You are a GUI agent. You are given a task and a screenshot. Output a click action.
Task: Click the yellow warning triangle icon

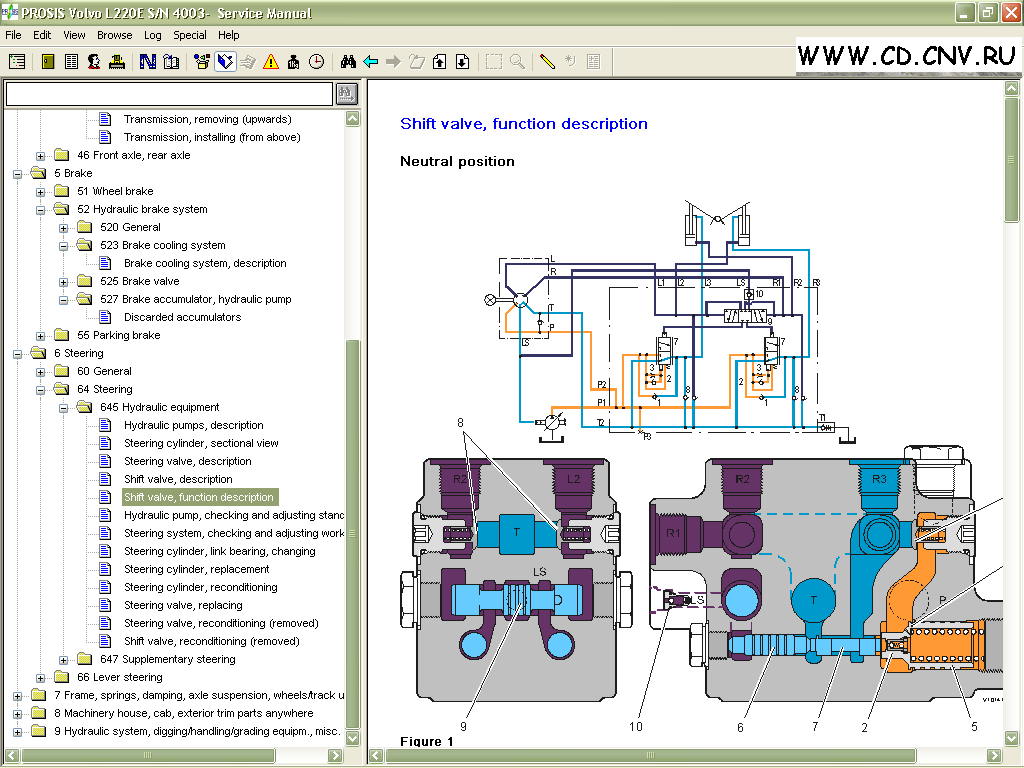point(271,61)
